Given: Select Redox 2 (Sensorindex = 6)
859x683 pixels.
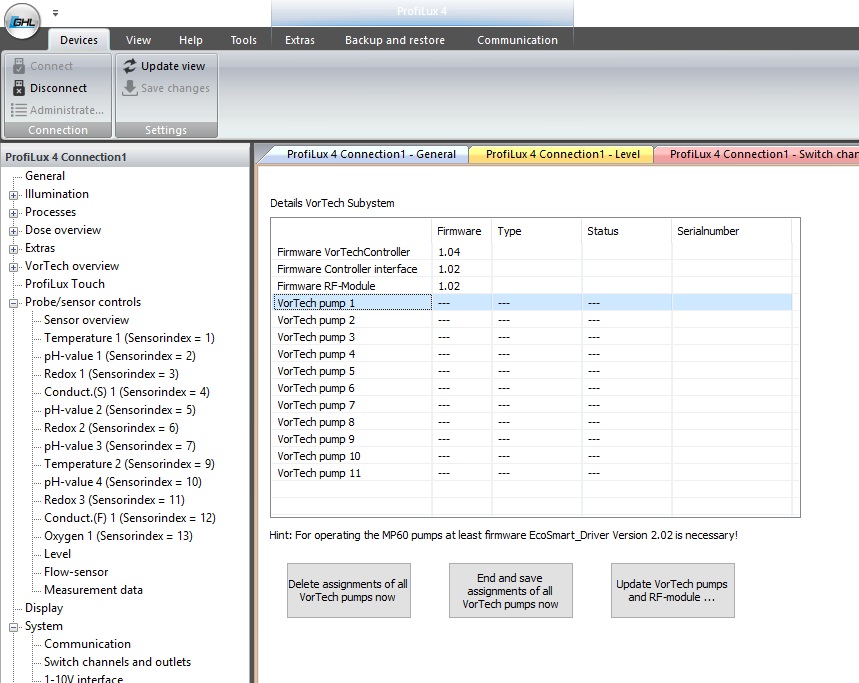Looking at the screenshot, I should tap(111, 428).
